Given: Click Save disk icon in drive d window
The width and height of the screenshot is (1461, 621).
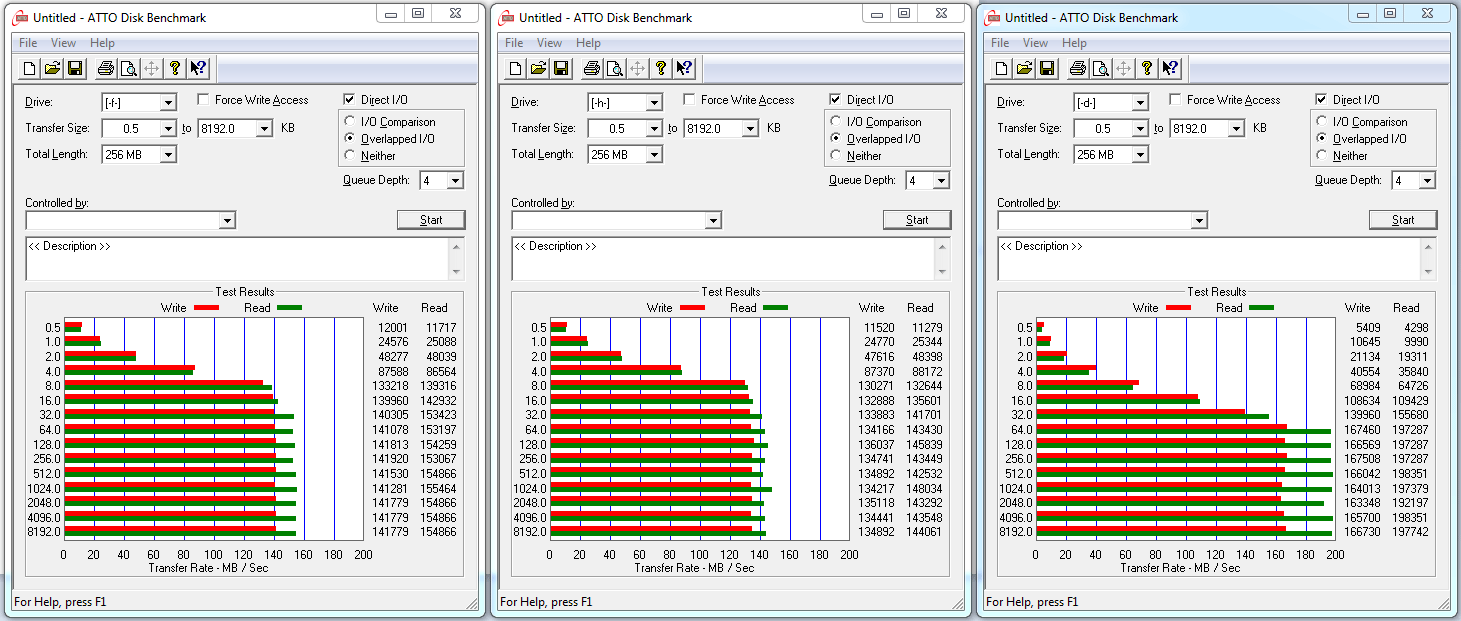Looking at the screenshot, I should [x=1047, y=68].
